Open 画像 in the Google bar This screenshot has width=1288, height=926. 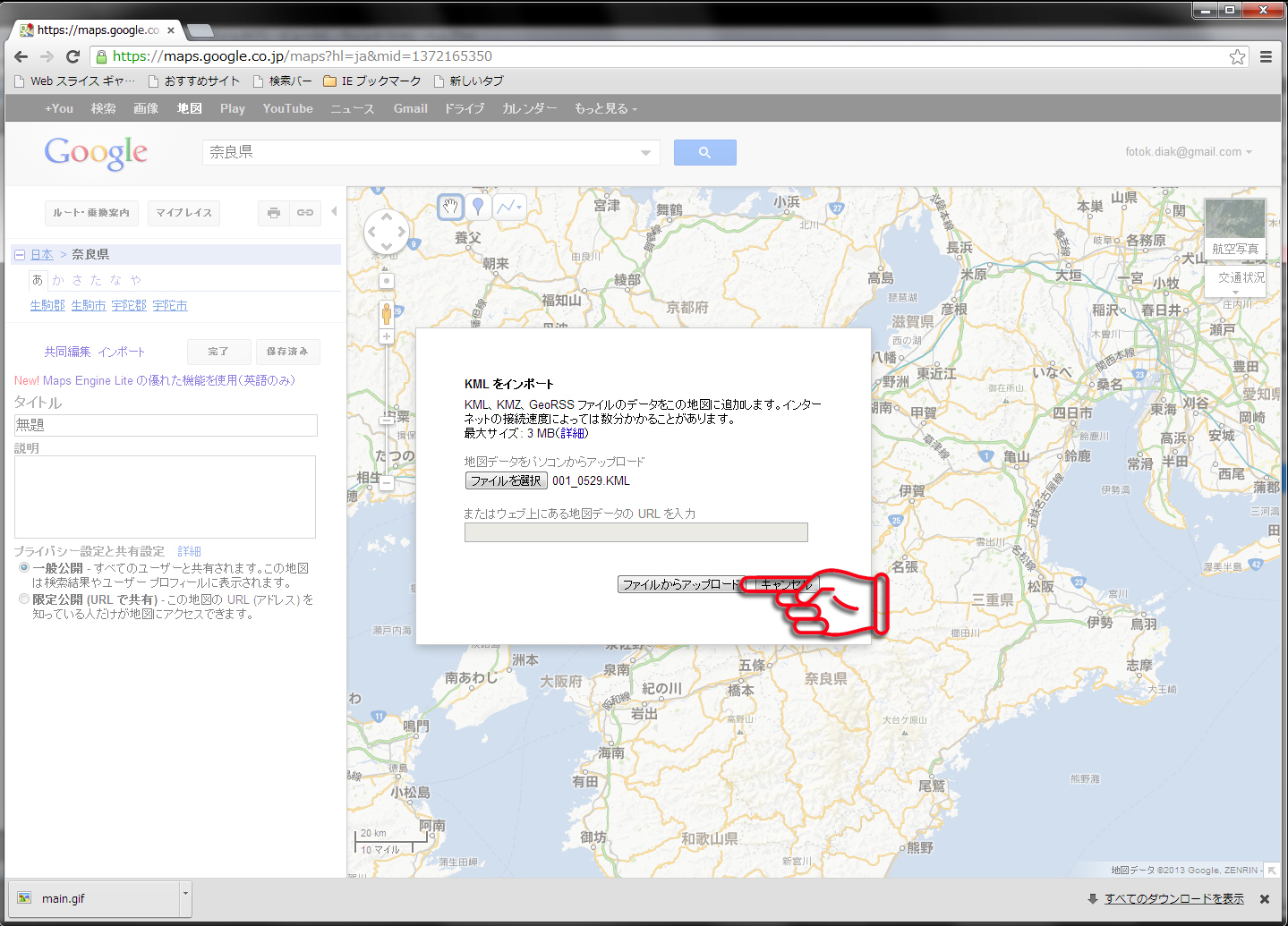pyautogui.click(x=146, y=108)
